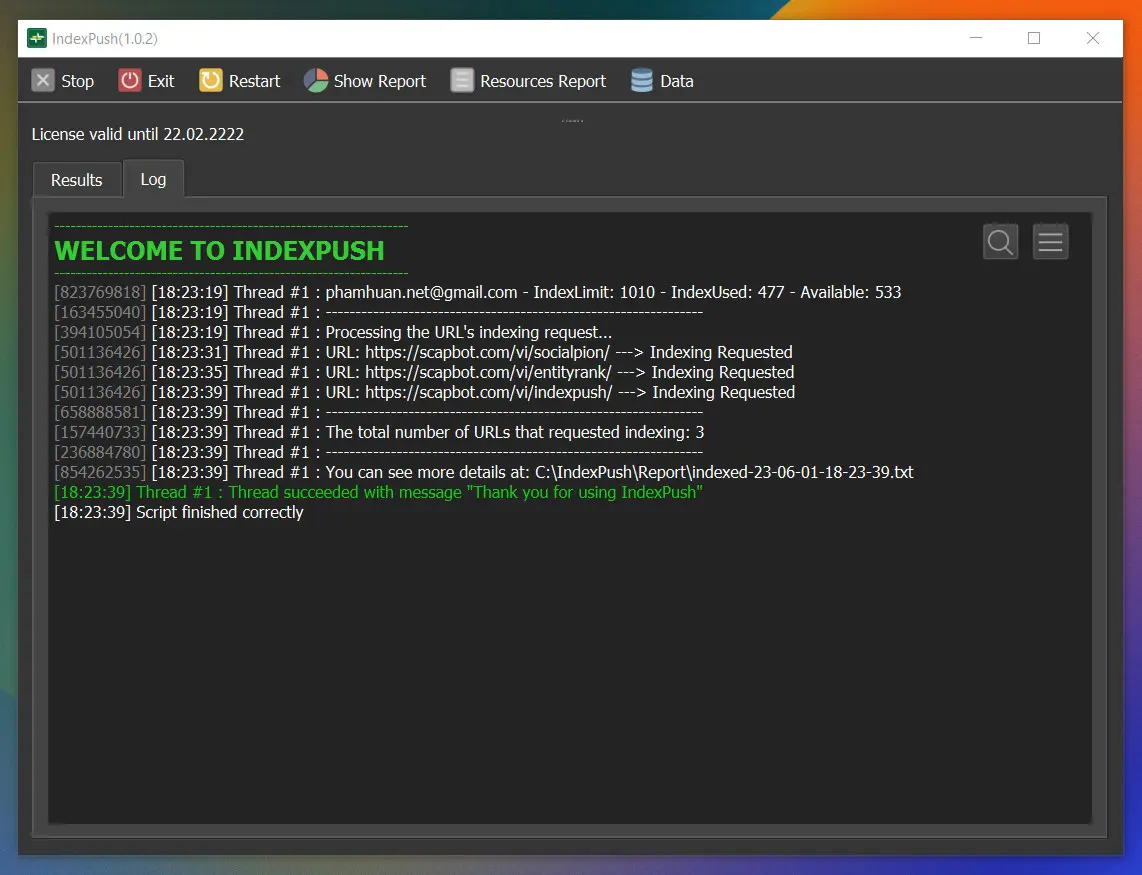
Task: Click the 'IndexUsed: 477' value in the log
Action: click(728, 292)
